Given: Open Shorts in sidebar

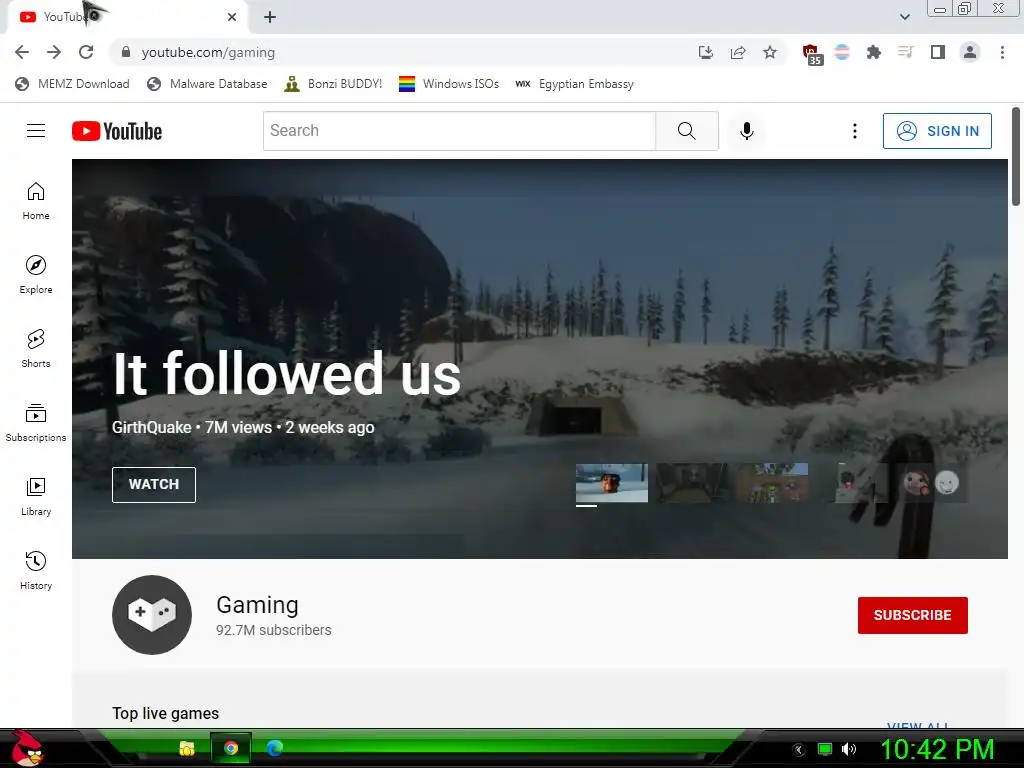Looking at the screenshot, I should (x=36, y=349).
